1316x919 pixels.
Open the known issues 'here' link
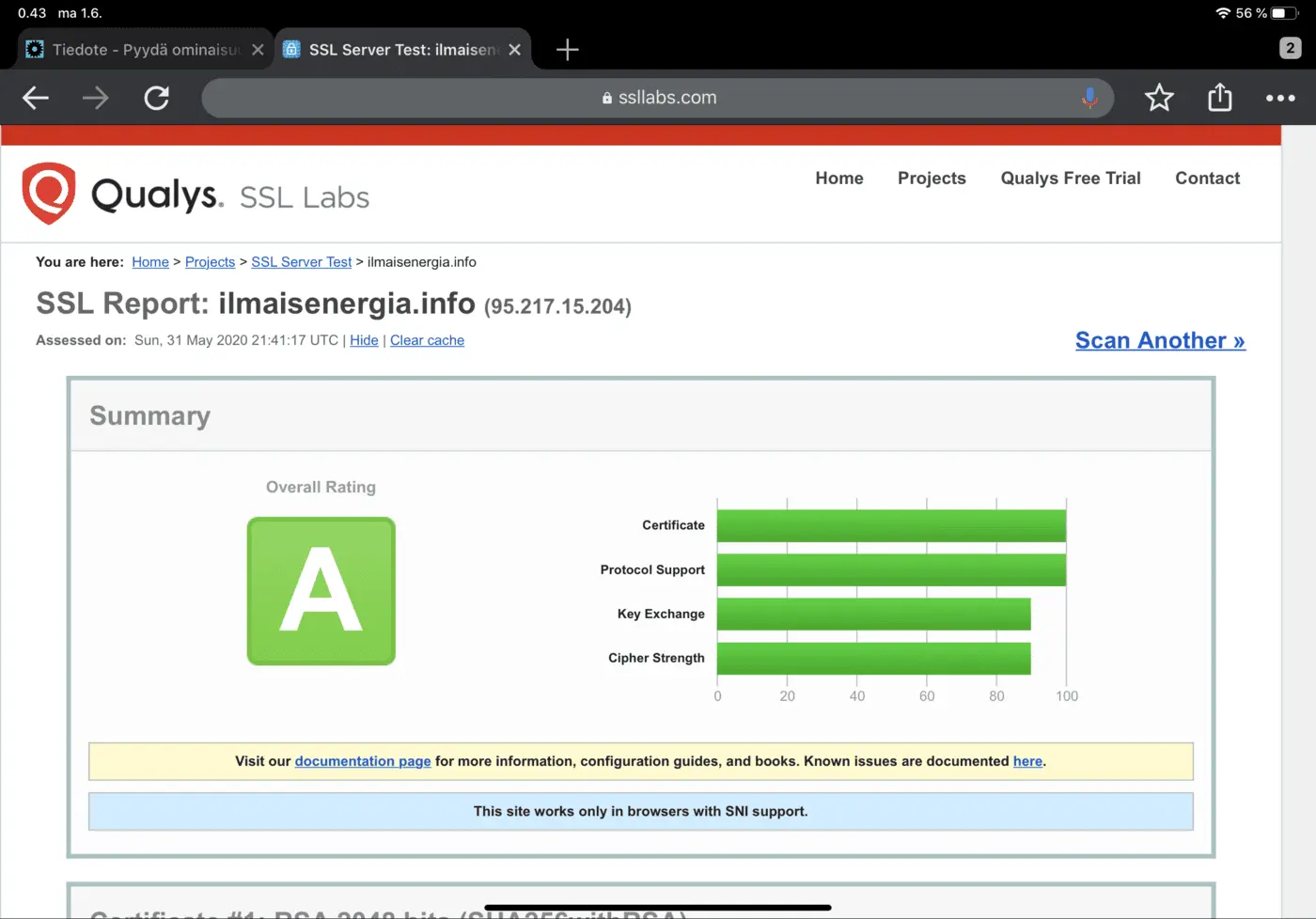1027,761
